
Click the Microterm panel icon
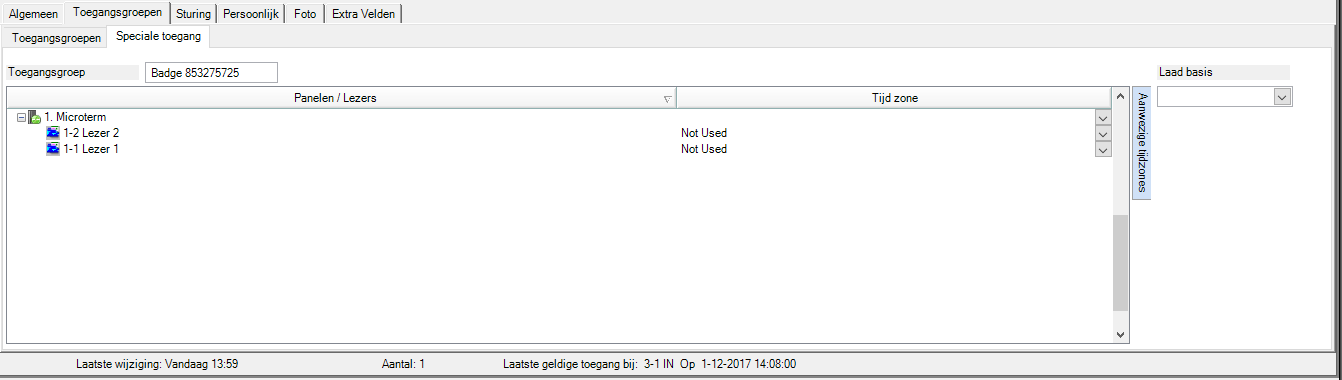click(x=34, y=117)
